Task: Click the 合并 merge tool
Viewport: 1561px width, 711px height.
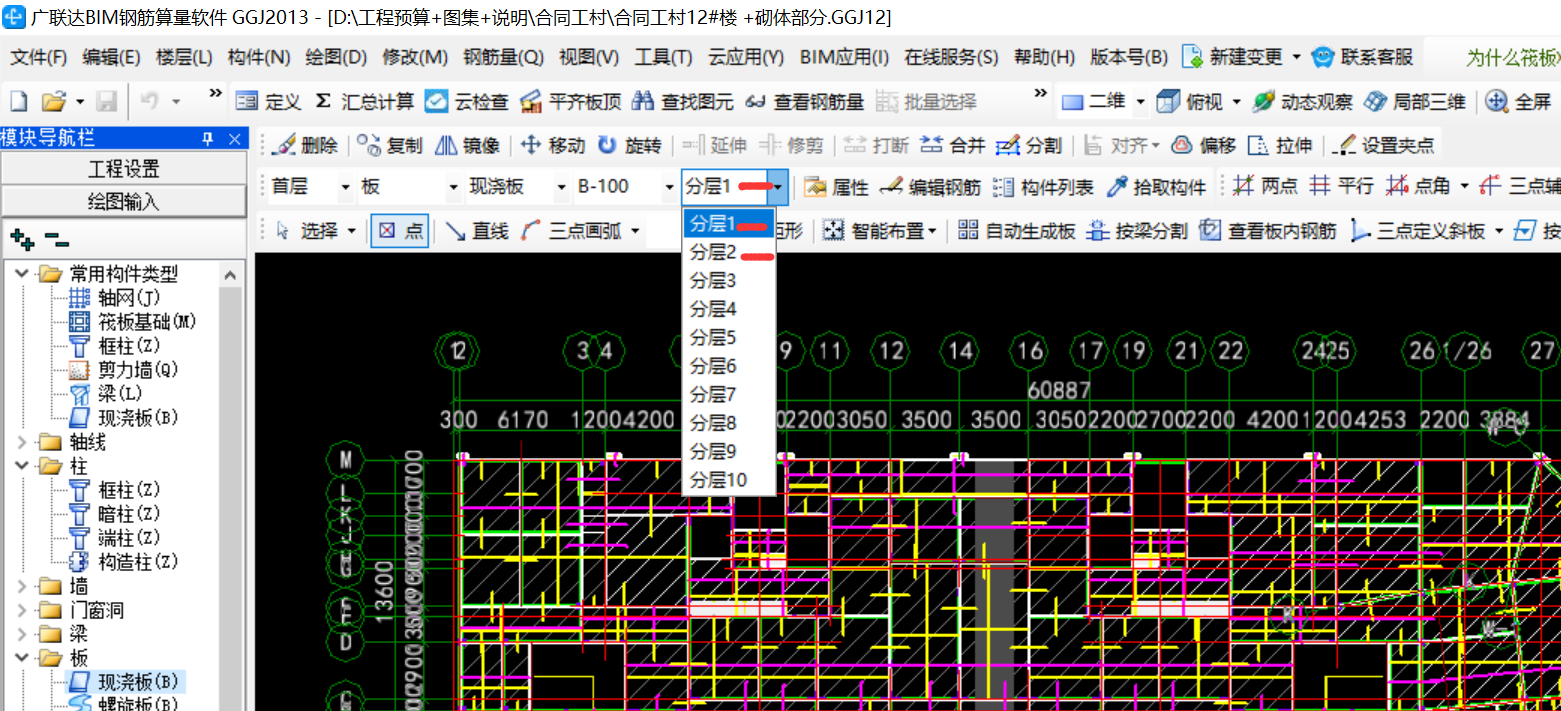Action: pos(953,145)
